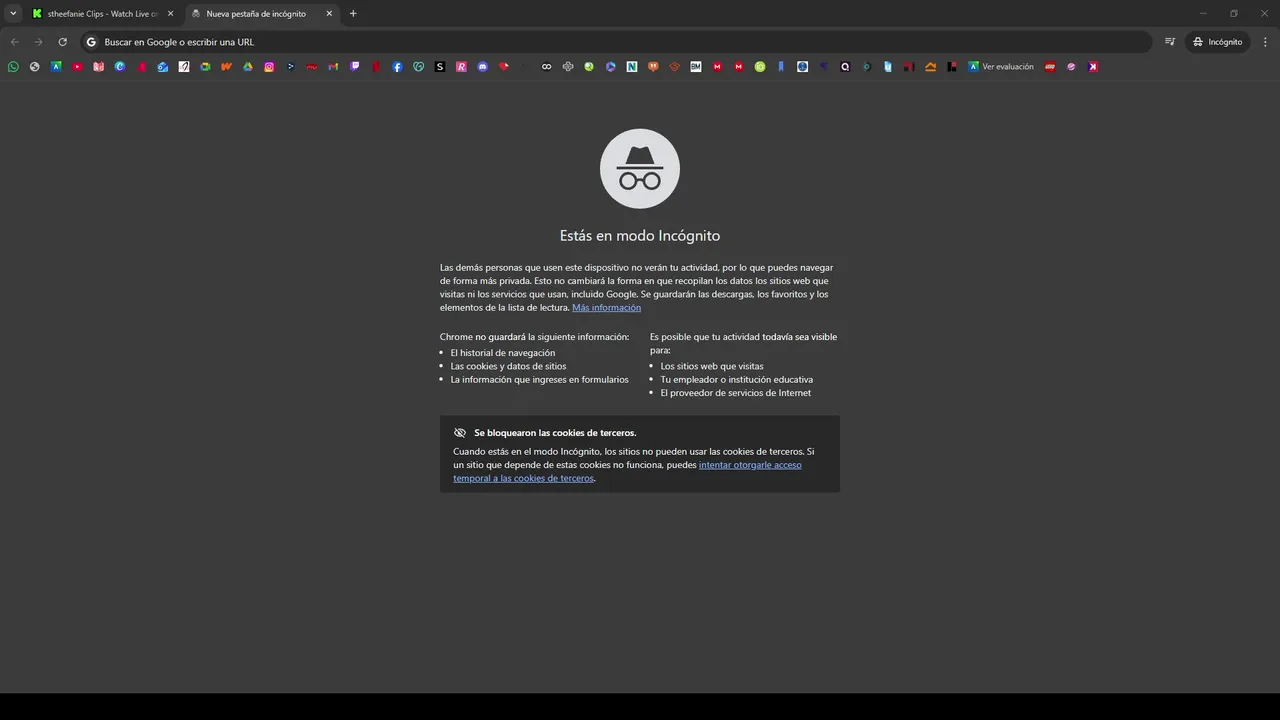Go forward to the next page
Image resolution: width=1280 pixels, height=720 pixels.
[x=38, y=42]
